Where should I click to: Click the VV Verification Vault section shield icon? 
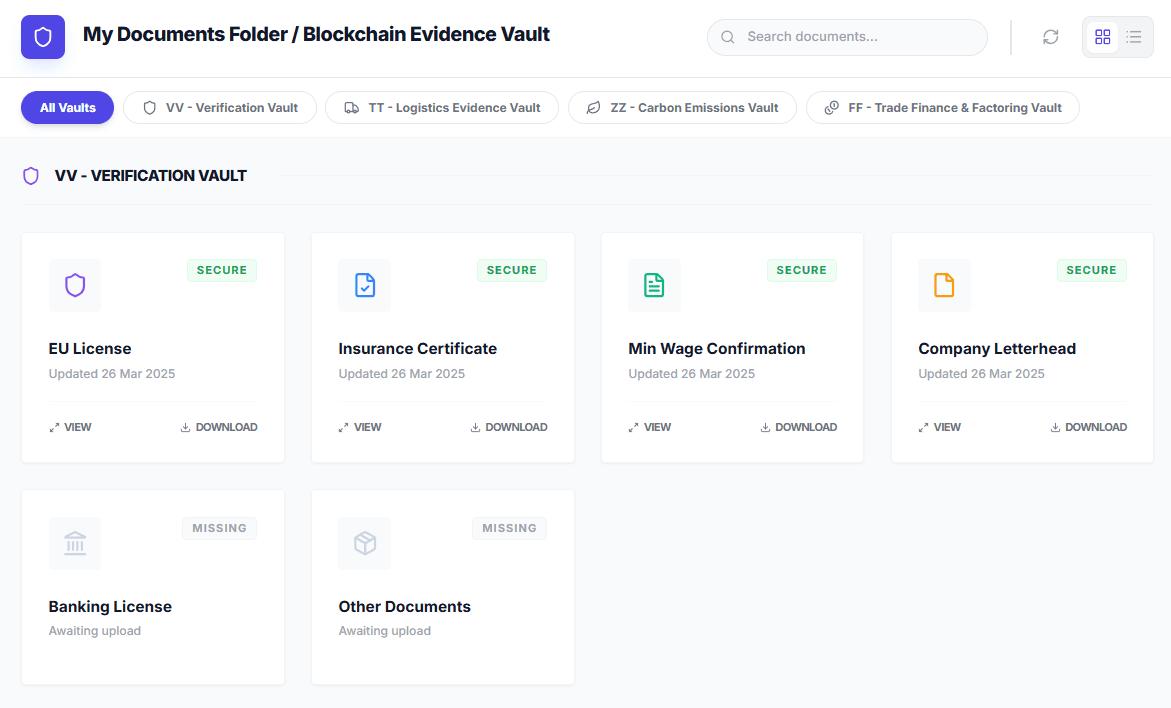31,176
